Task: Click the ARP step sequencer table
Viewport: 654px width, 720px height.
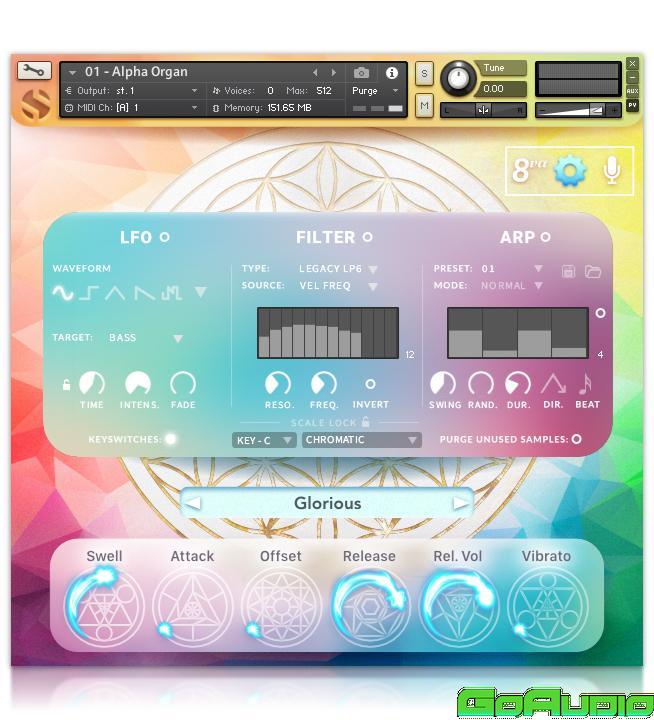Action: (518, 333)
